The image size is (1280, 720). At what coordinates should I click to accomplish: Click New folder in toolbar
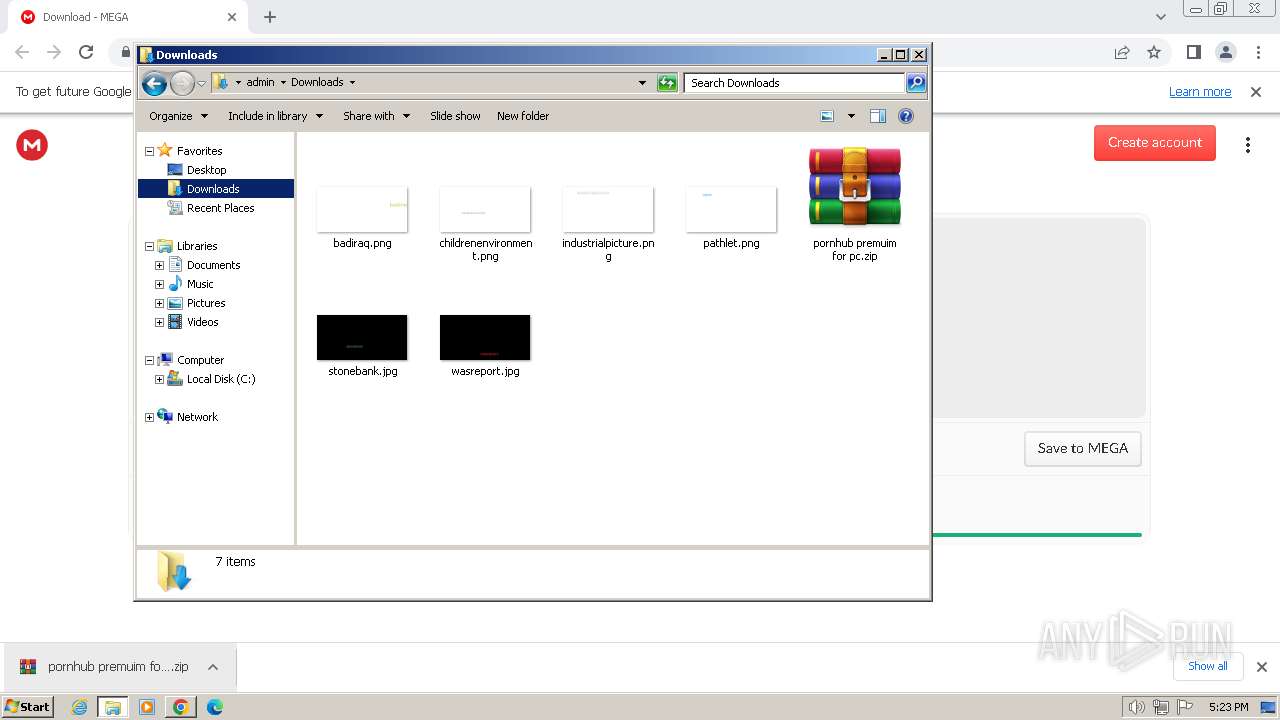(x=523, y=116)
